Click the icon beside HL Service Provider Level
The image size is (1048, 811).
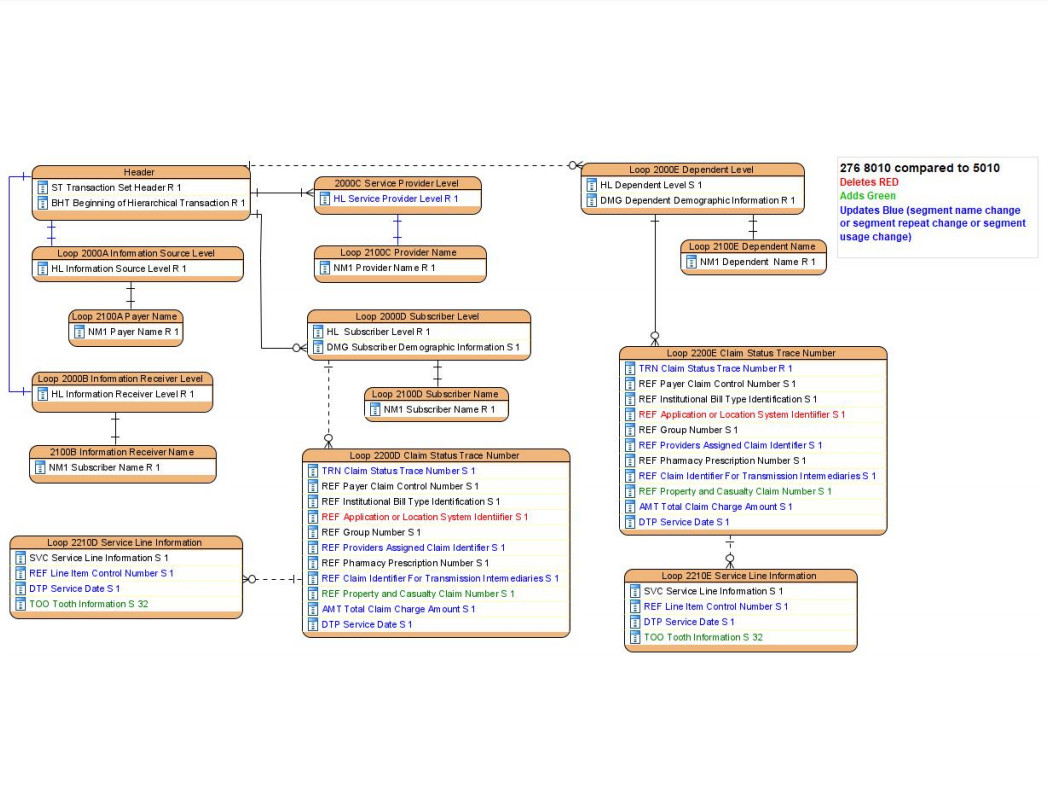pos(324,199)
